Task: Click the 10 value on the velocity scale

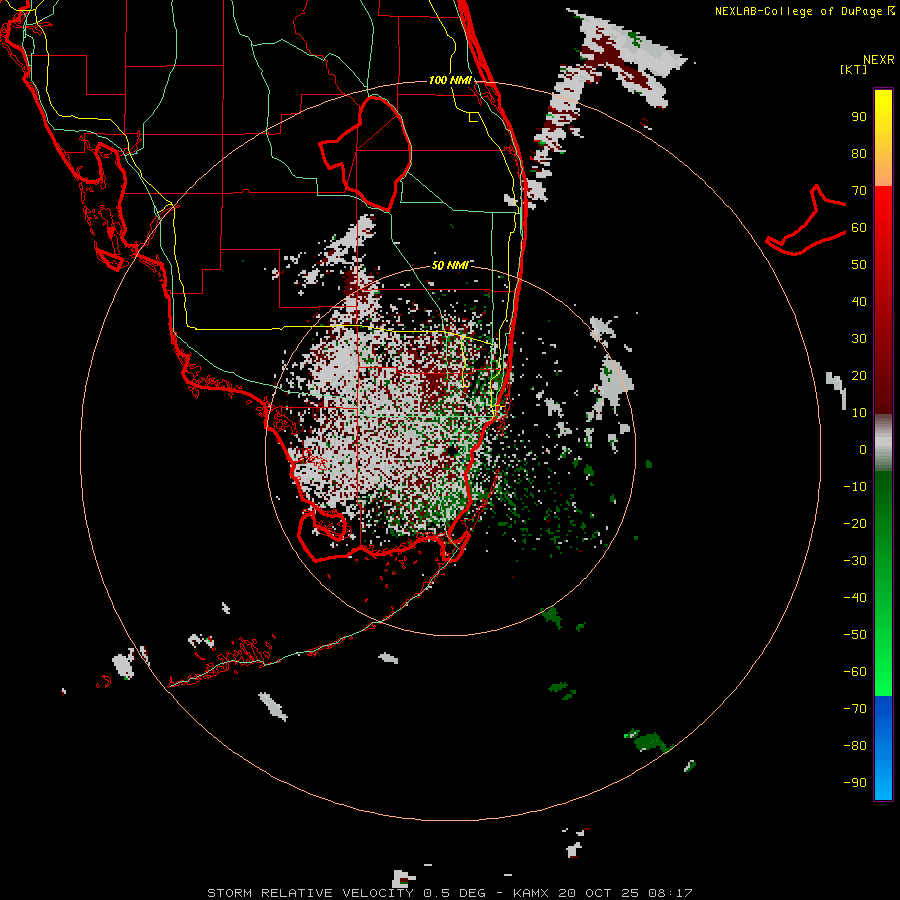Action: [x=859, y=413]
